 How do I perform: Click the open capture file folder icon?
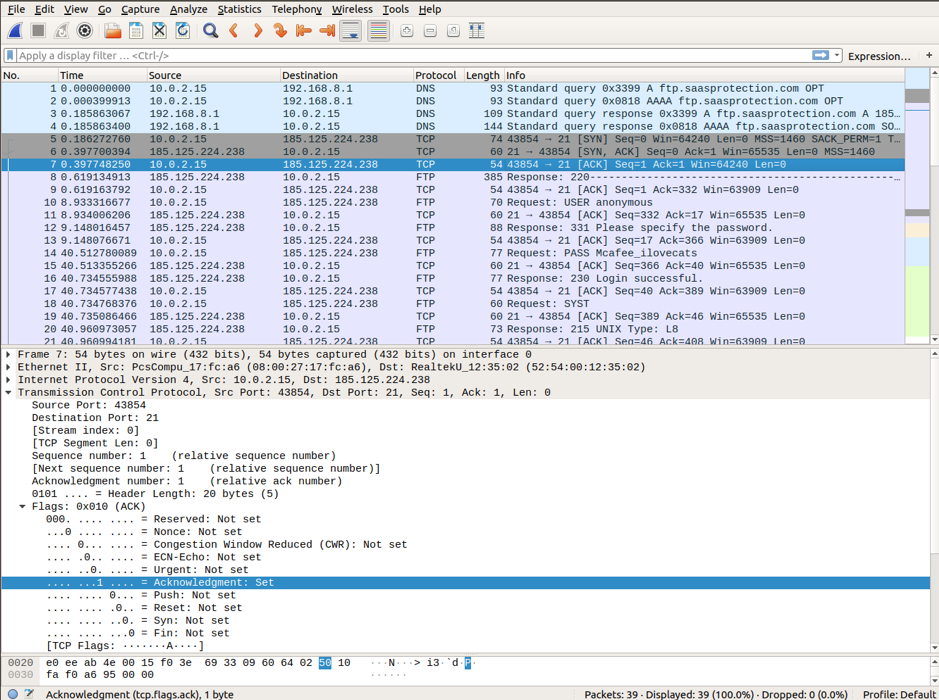[113, 31]
